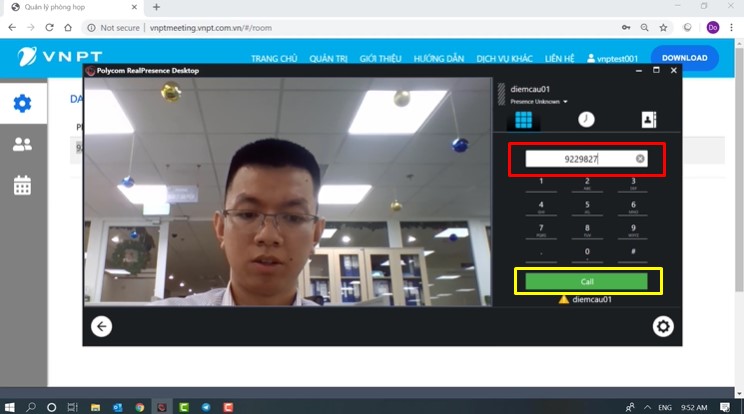Screen dimensions: 744x414
Task: Click the VNPT logo
Action: [60, 56]
